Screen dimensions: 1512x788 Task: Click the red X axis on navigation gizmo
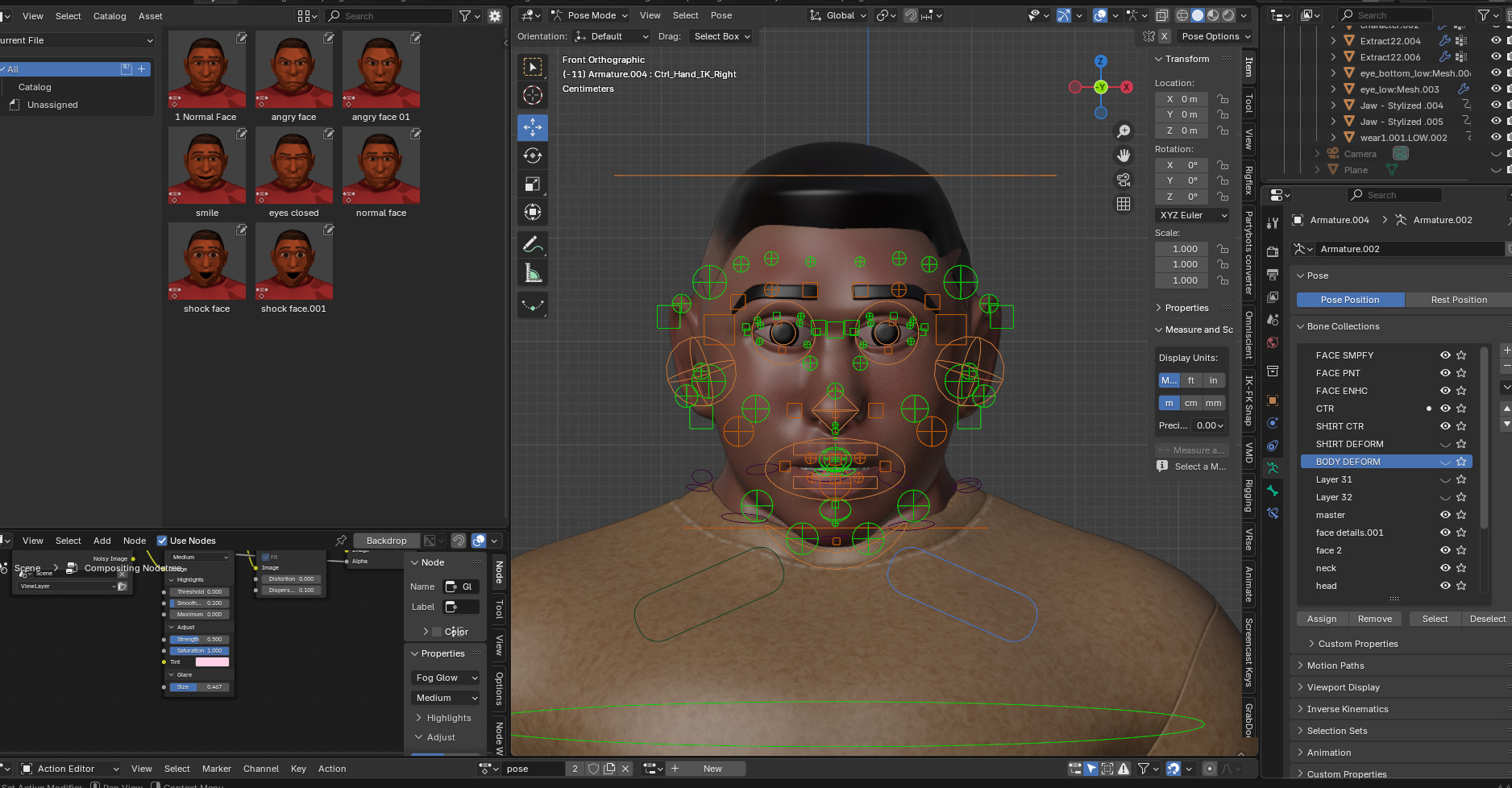1126,87
